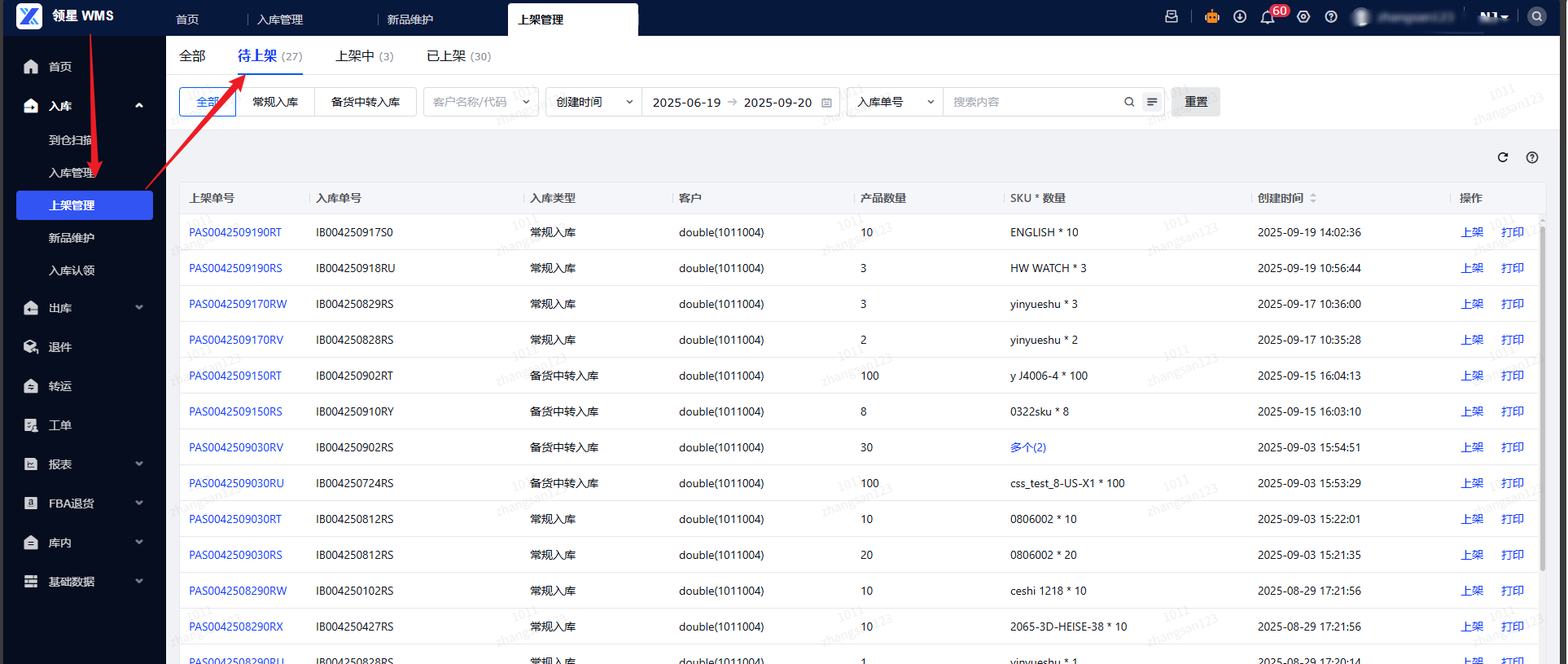Select the 常规入库 filter option
The height and width of the screenshot is (664, 1568).
(275, 102)
